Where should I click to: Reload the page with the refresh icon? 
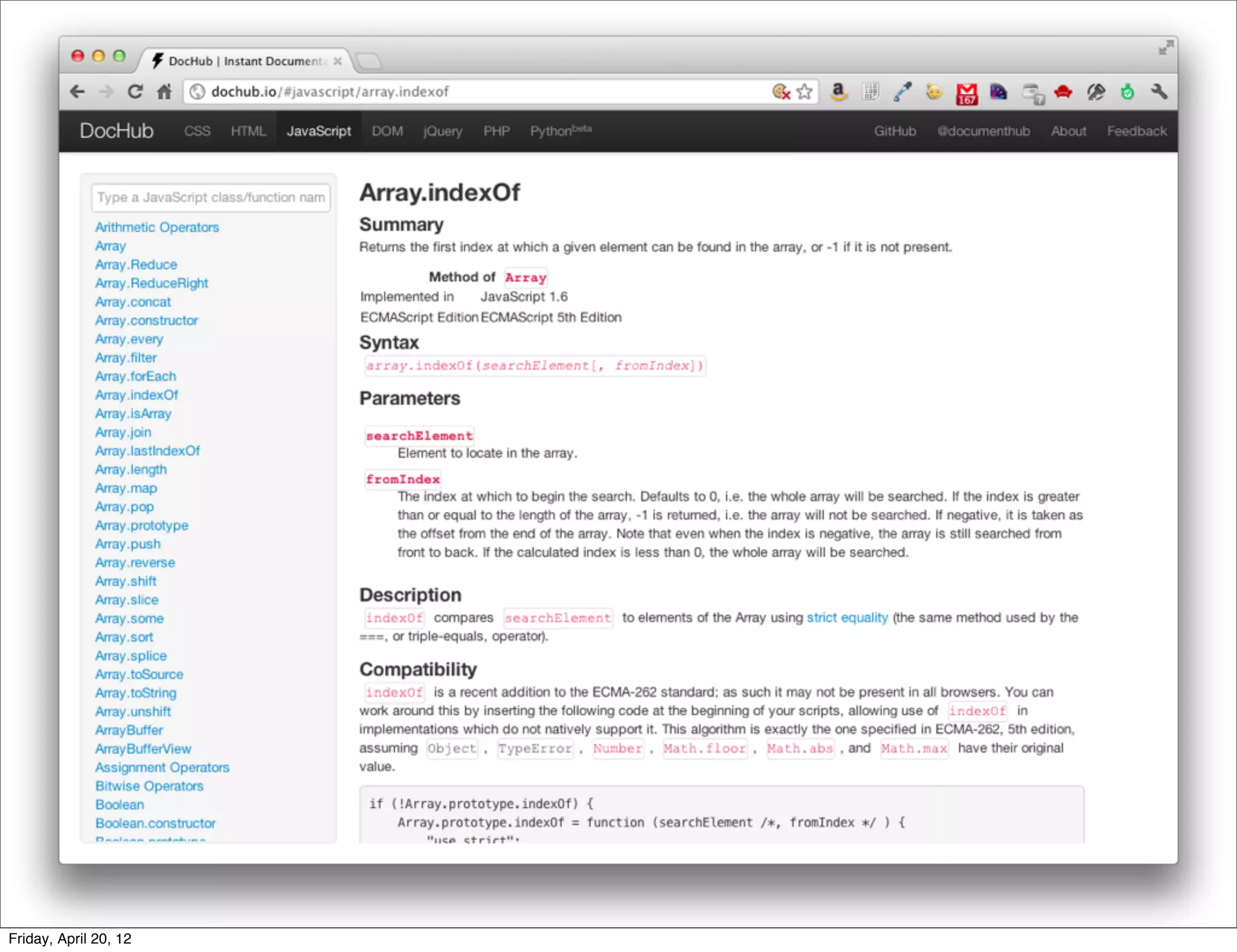[x=135, y=92]
